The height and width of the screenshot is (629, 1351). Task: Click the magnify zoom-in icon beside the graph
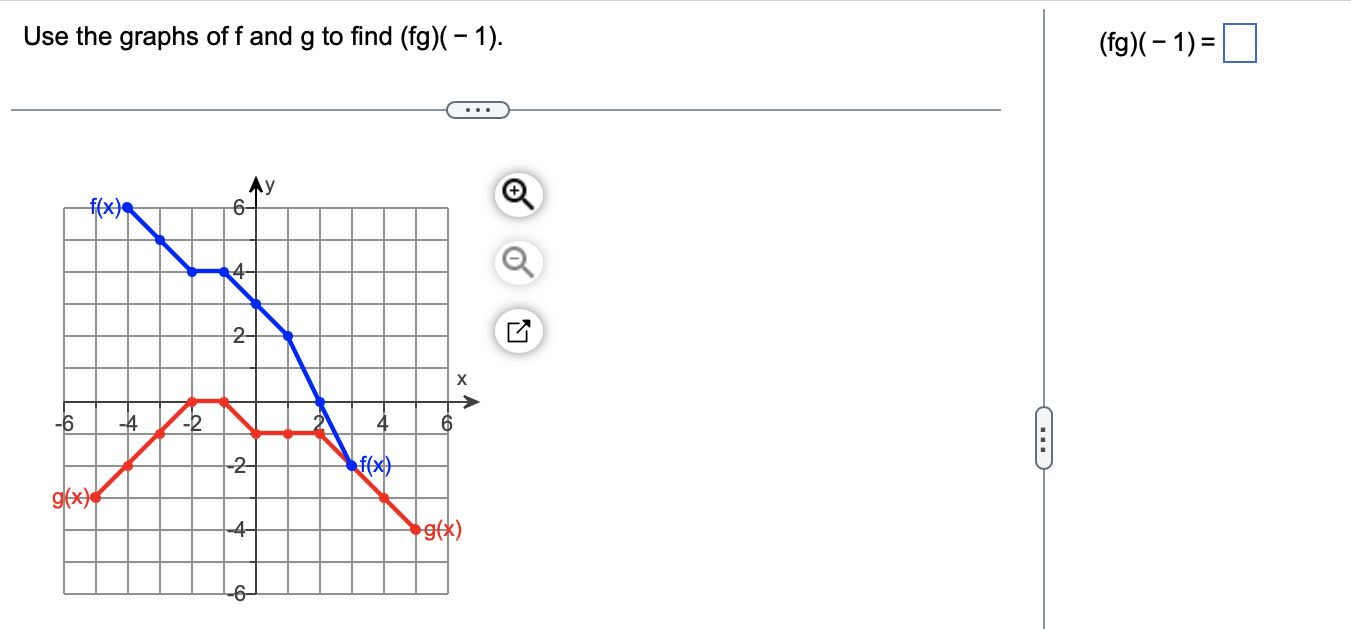518,193
